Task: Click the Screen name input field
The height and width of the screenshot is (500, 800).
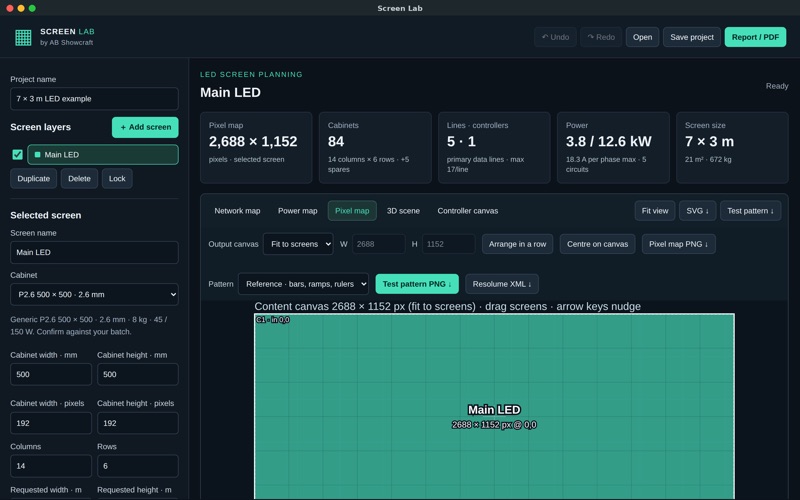Action: click(94, 252)
